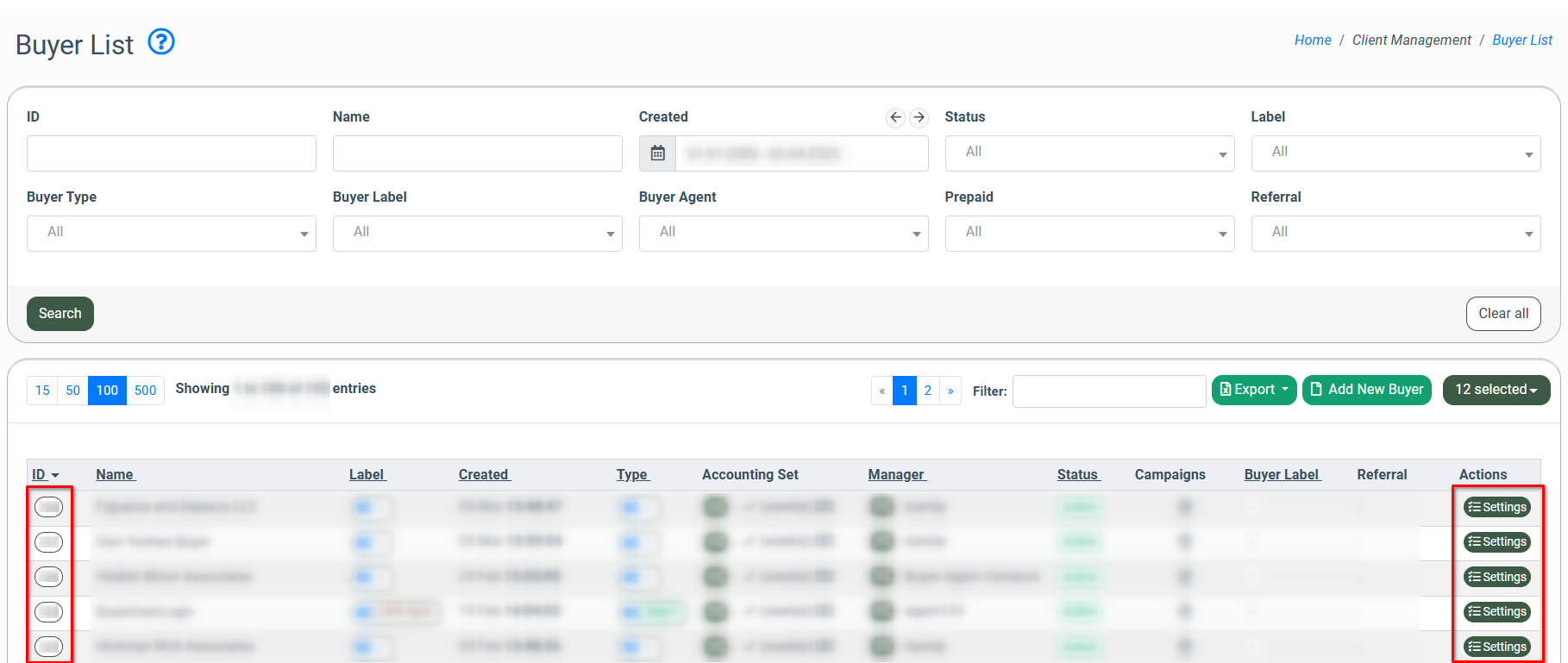Toggle the fourth row ID switch

[48, 612]
